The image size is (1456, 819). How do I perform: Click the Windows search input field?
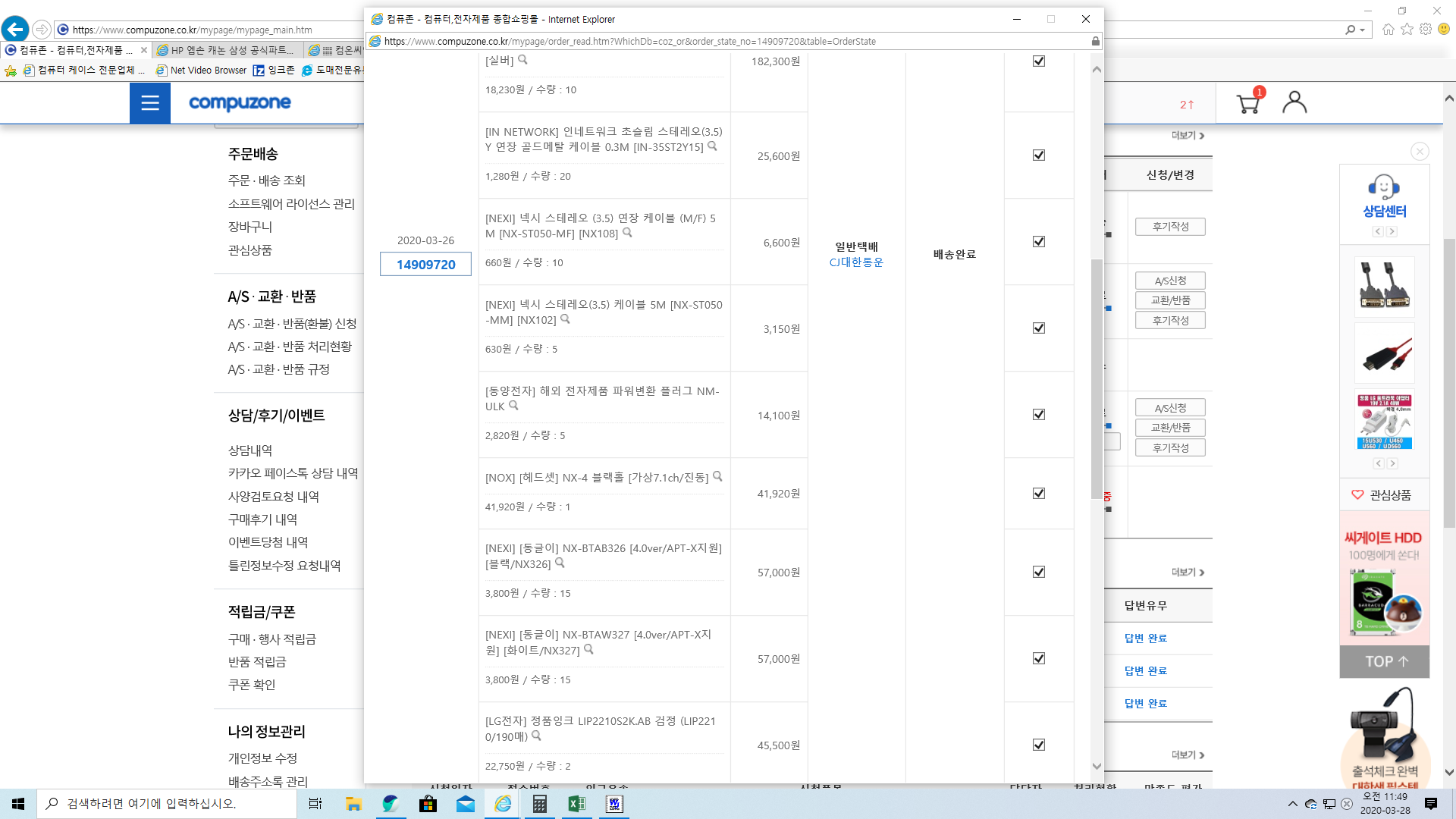(x=167, y=804)
